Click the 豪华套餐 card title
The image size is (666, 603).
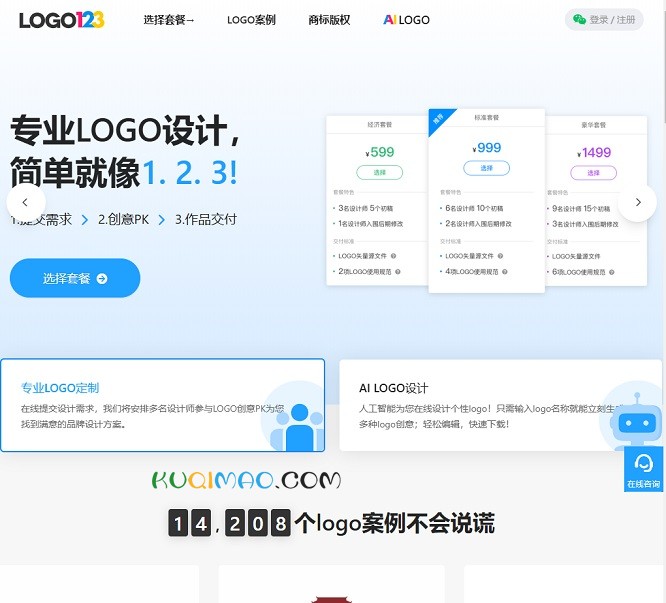pos(593,125)
